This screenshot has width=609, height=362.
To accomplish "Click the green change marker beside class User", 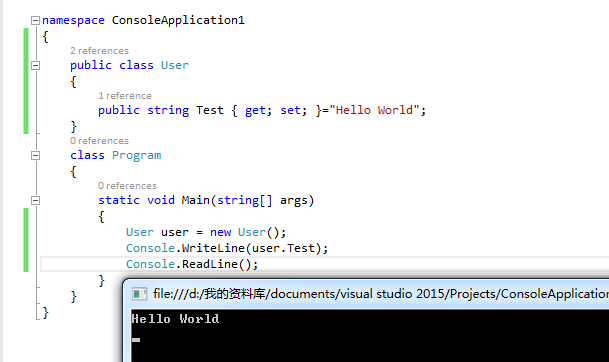I will [x=26, y=81].
